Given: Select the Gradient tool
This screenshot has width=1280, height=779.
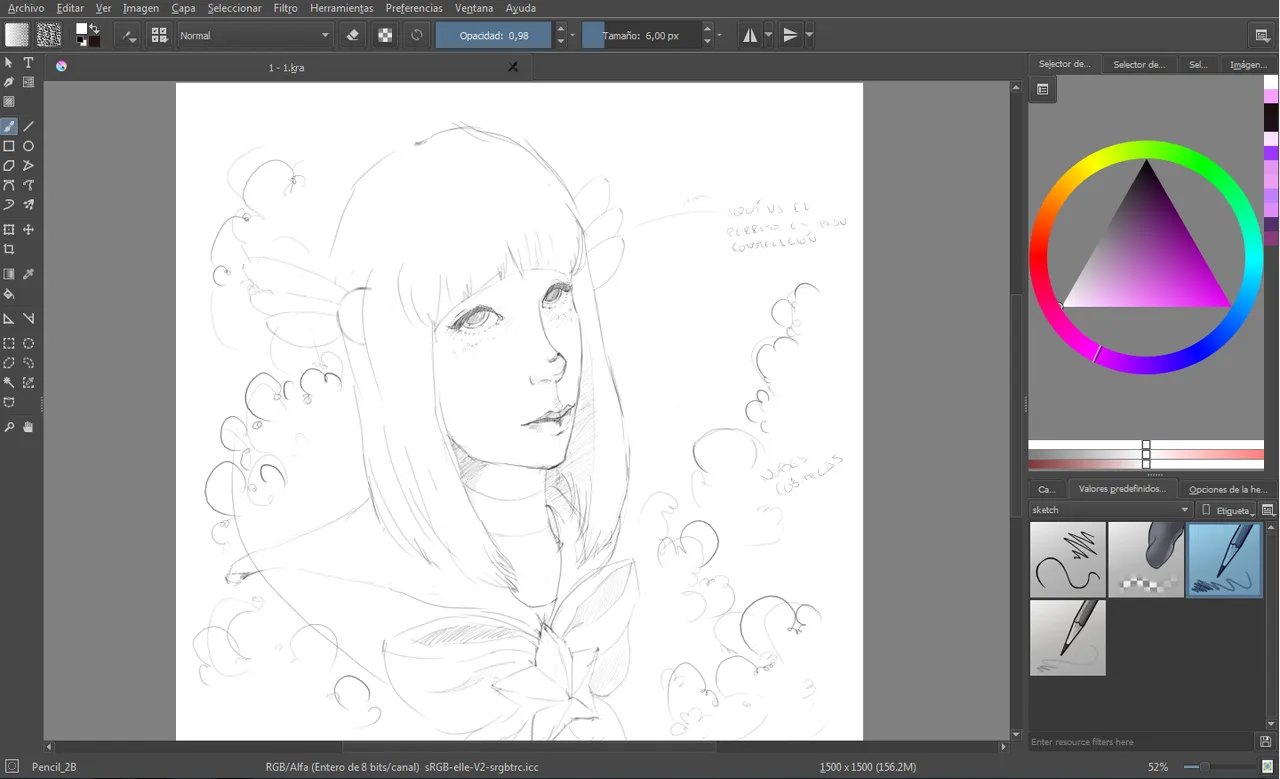Looking at the screenshot, I should point(9,274).
